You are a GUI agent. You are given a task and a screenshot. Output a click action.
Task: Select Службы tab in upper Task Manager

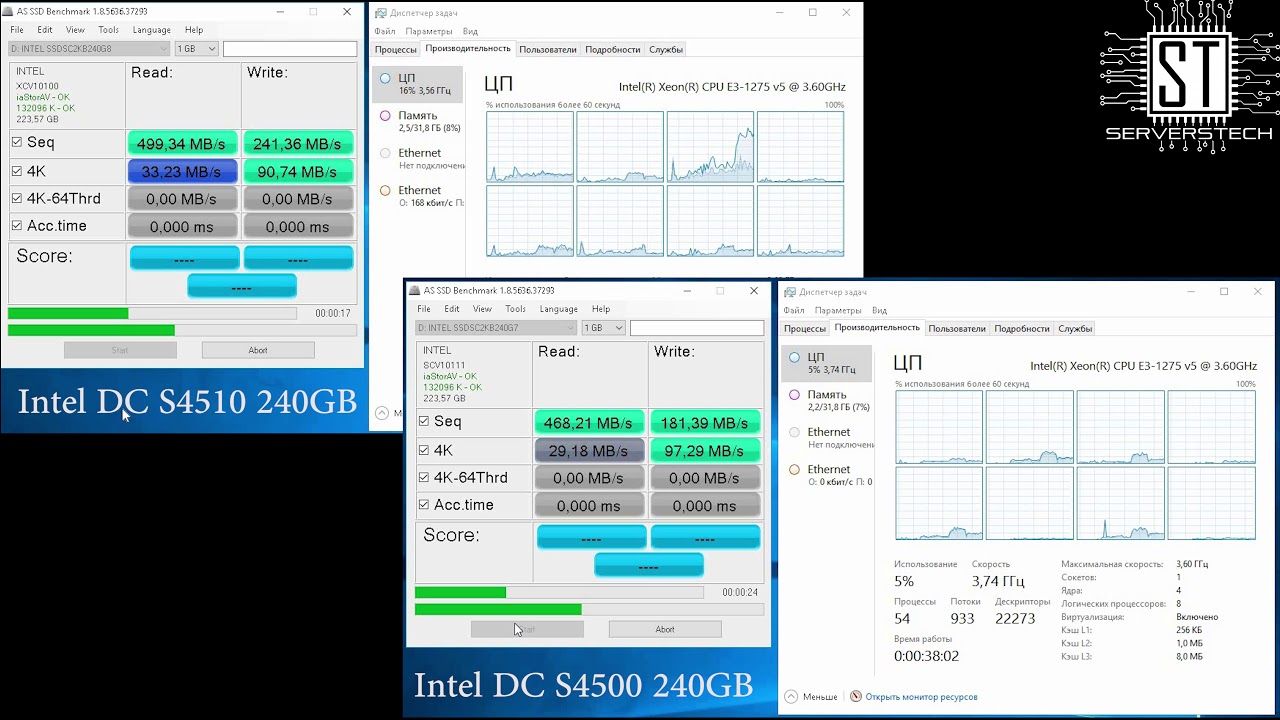pos(666,49)
